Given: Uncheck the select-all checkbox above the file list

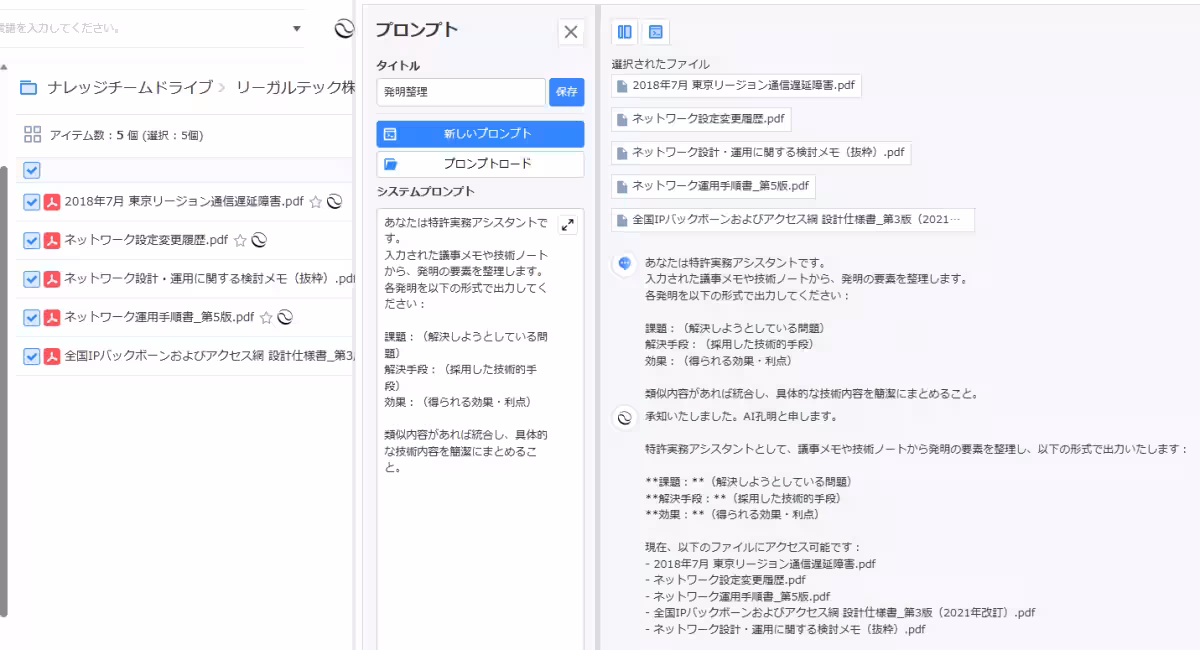Looking at the screenshot, I should (33, 170).
